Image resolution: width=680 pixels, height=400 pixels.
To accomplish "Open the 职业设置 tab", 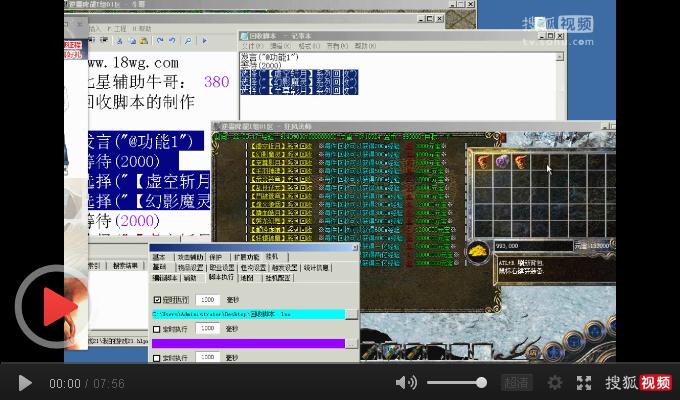I will pos(222,268).
